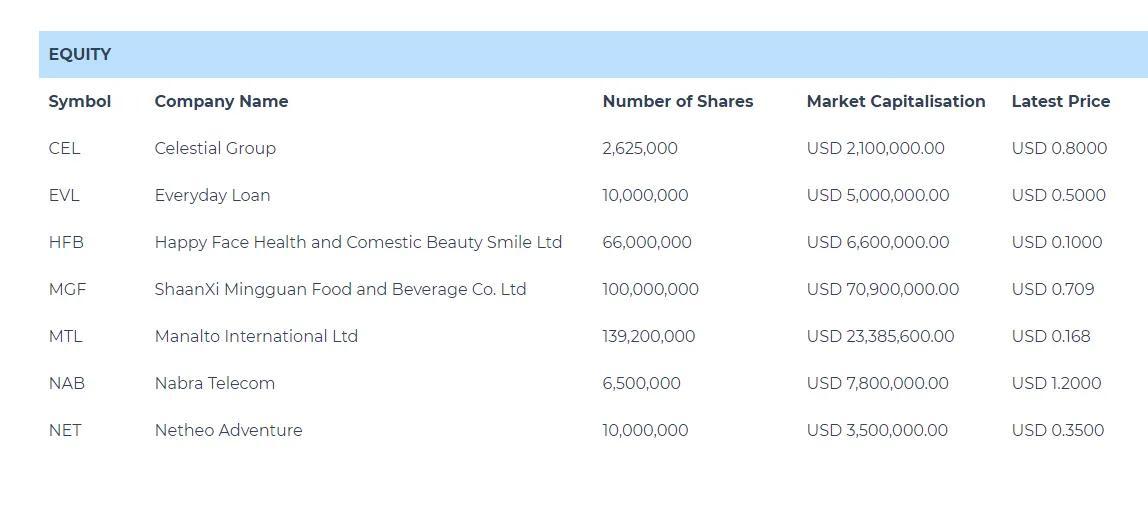1148x532 pixels.
Task: Open Manalto International Ltd entry
Action: (x=256, y=336)
